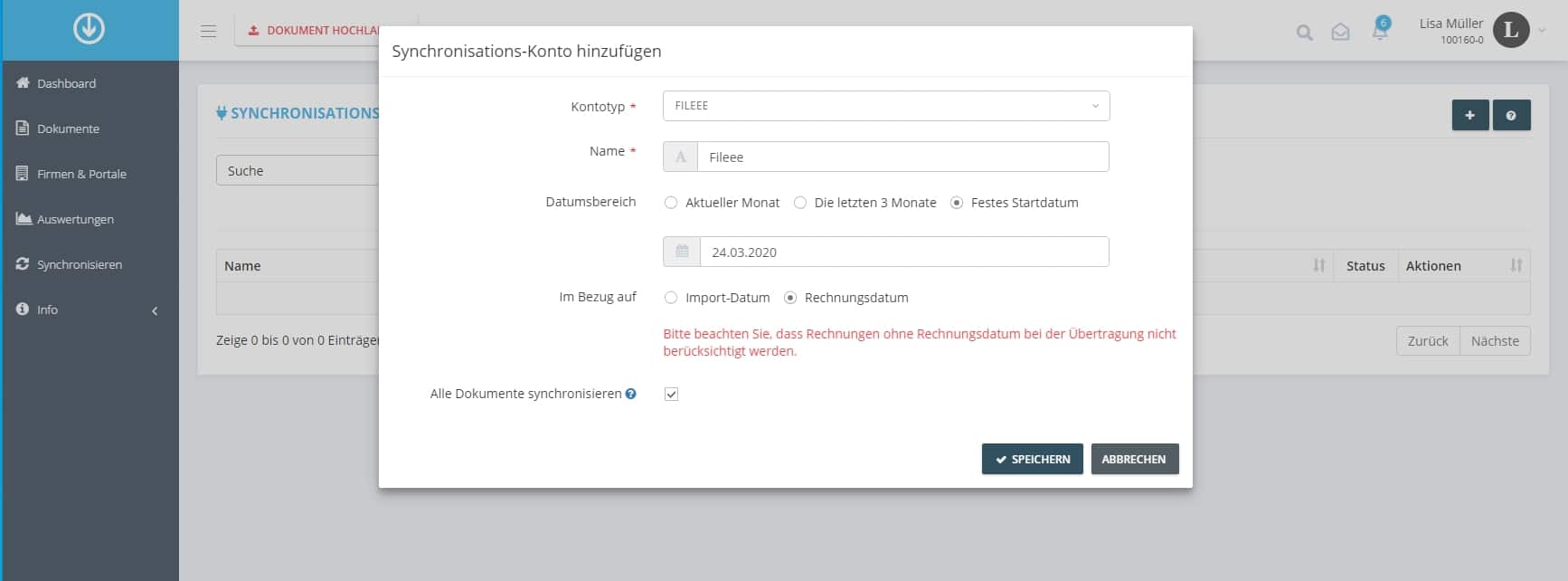Open notifications bell with badge 6
1568x581 pixels.
(x=1380, y=30)
